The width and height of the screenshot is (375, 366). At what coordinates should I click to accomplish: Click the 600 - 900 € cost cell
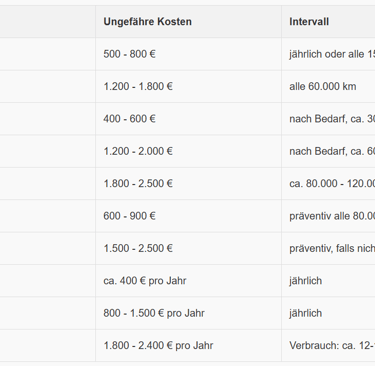(188, 216)
